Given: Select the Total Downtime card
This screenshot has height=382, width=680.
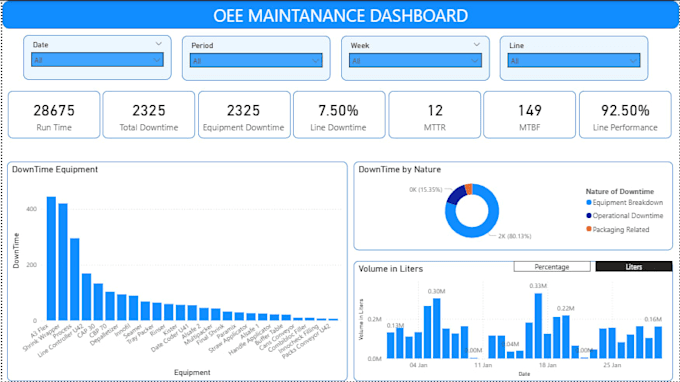Looking at the screenshot, I should (x=149, y=115).
